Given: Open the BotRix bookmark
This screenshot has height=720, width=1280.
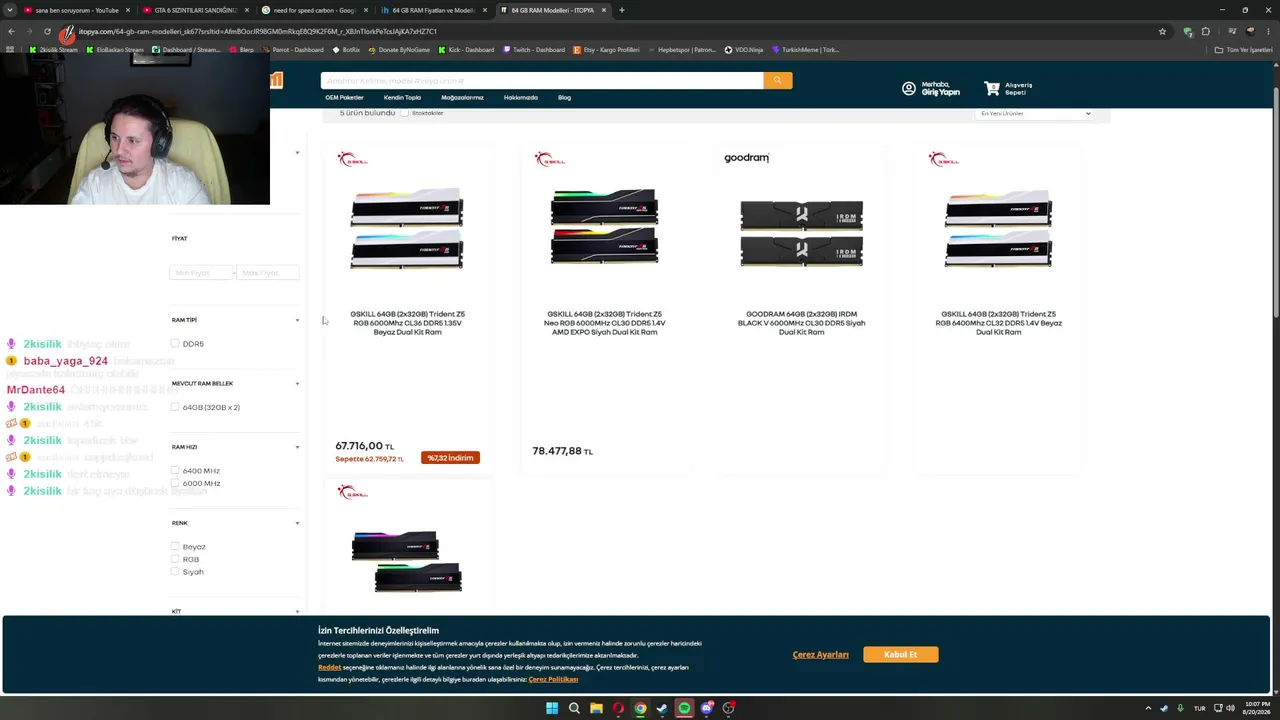Looking at the screenshot, I should 346,49.
